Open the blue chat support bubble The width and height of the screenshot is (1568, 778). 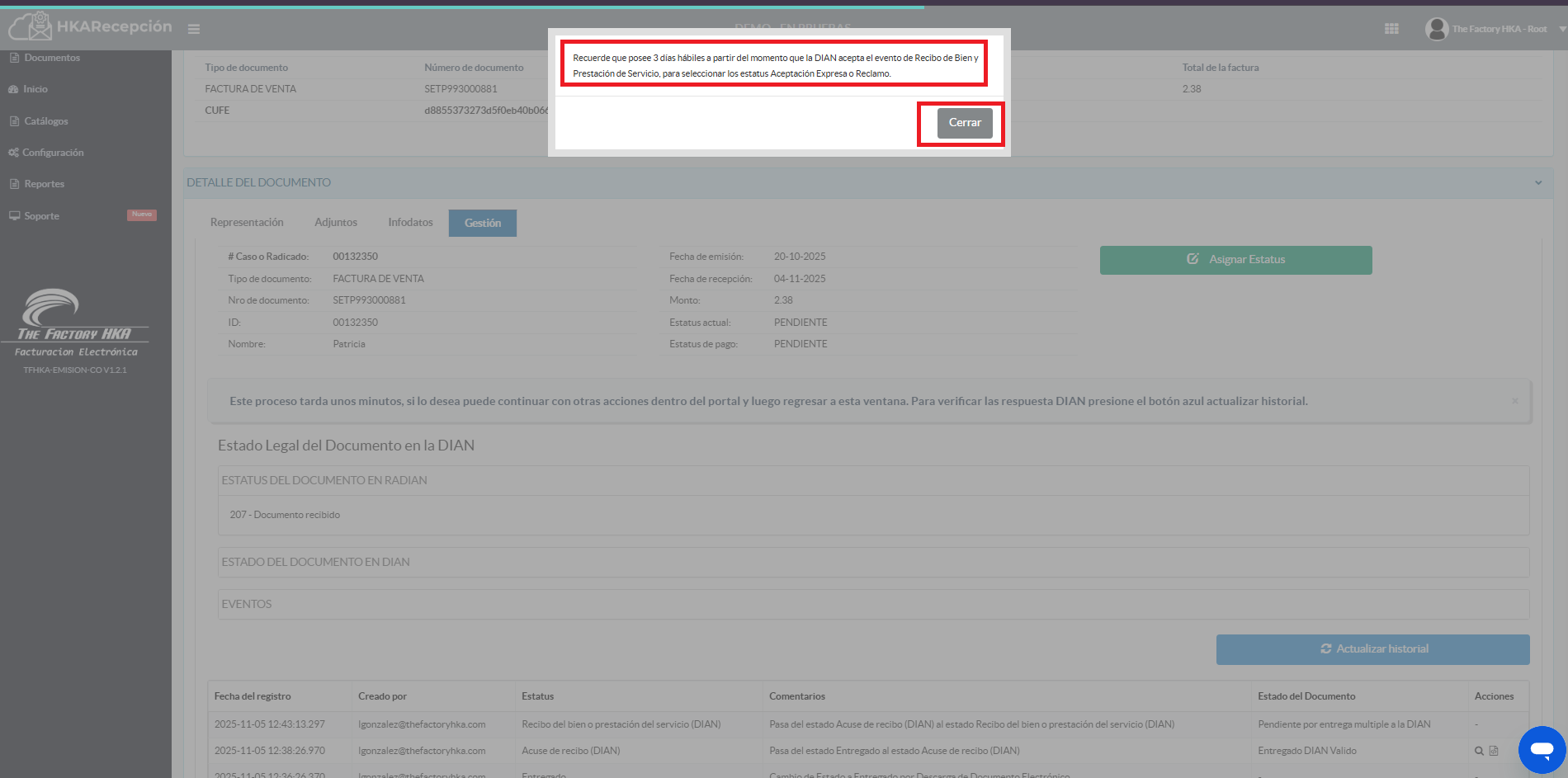(x=1541, y=749)
